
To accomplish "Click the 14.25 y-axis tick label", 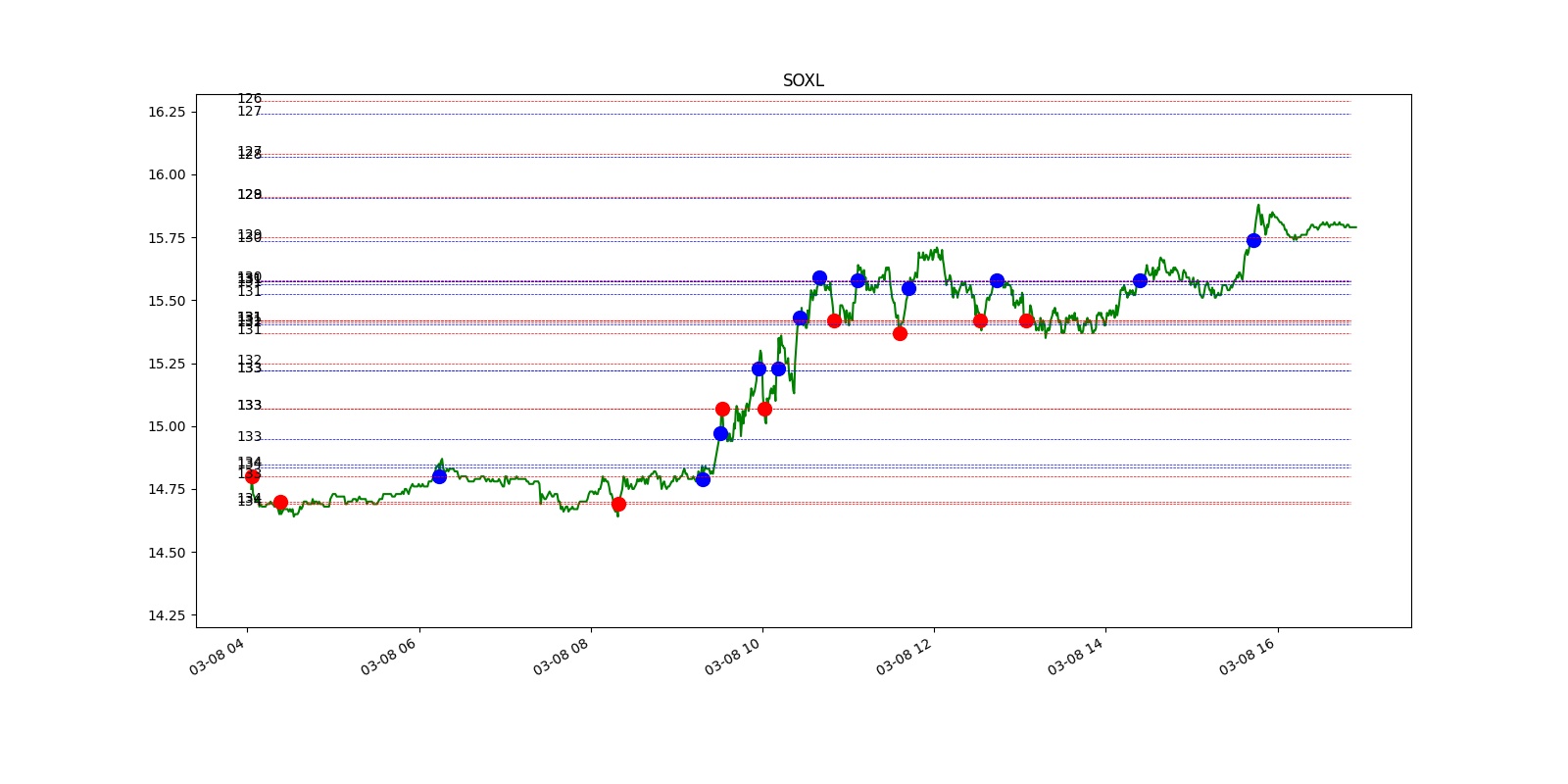I will [x=166, y=615].
